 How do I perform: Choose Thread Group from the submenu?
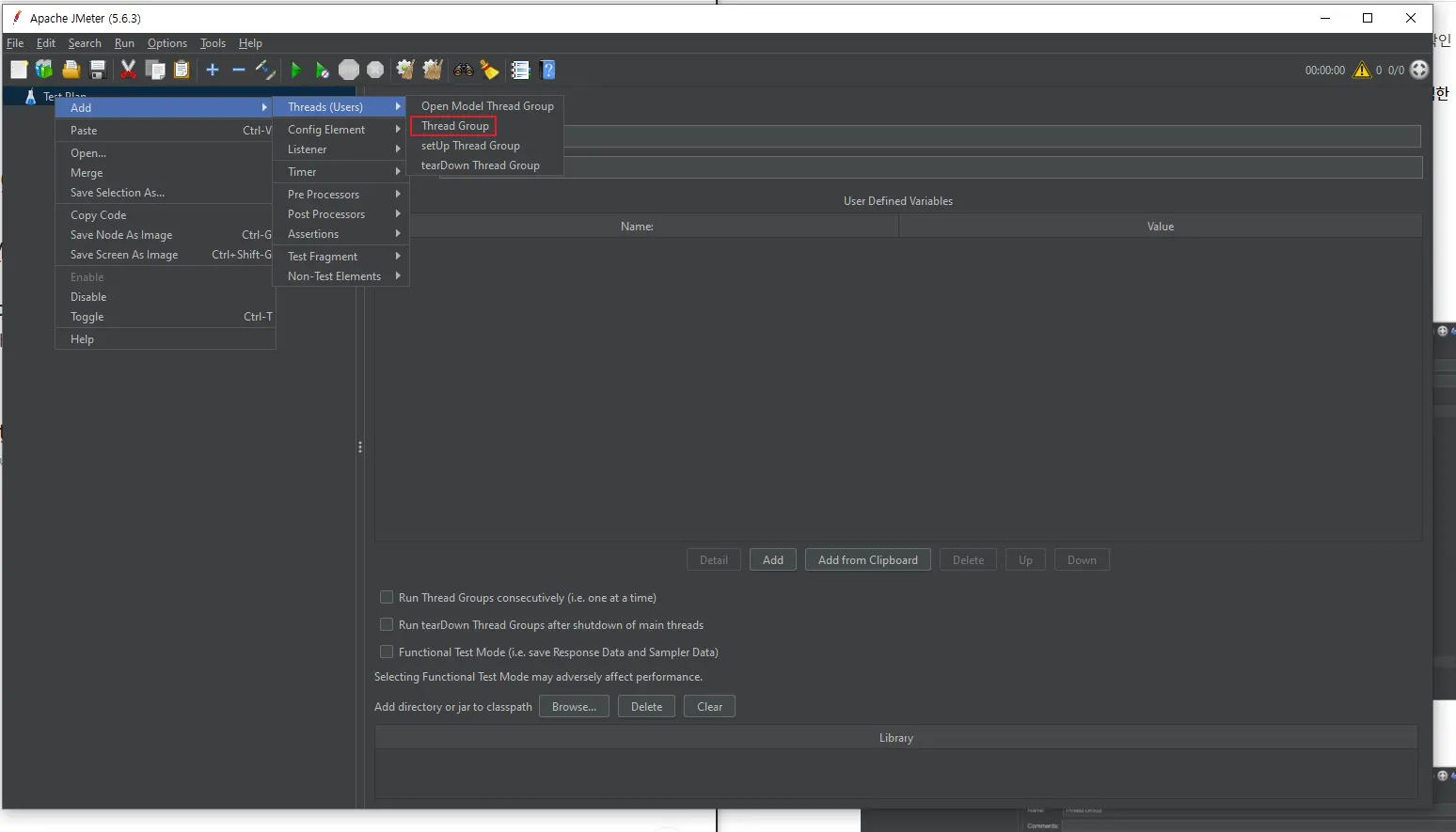[455, 126]
